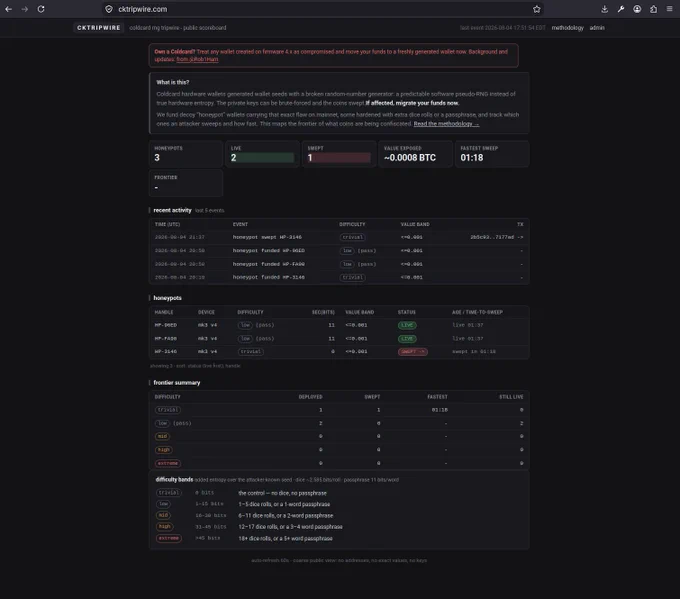This screenshot has height=599, width=680.
Task: Click '18+ dice rolls' extreme band description
Action: [285, 539]
